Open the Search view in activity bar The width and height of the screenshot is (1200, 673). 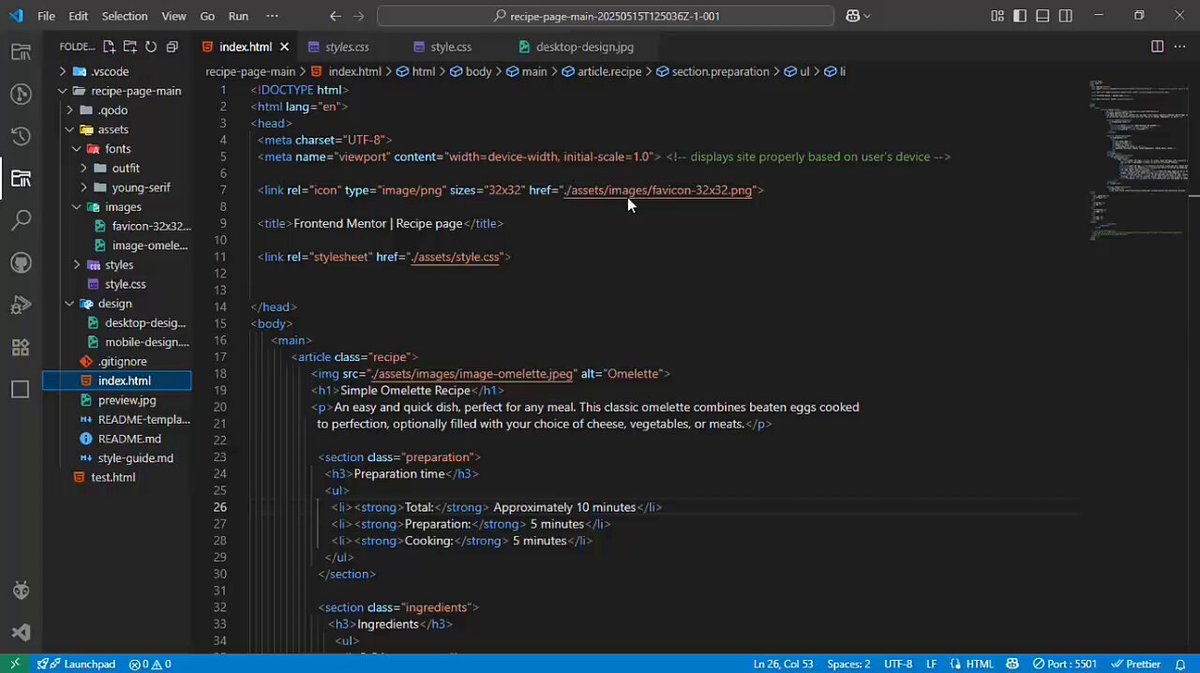click(20, 221)
